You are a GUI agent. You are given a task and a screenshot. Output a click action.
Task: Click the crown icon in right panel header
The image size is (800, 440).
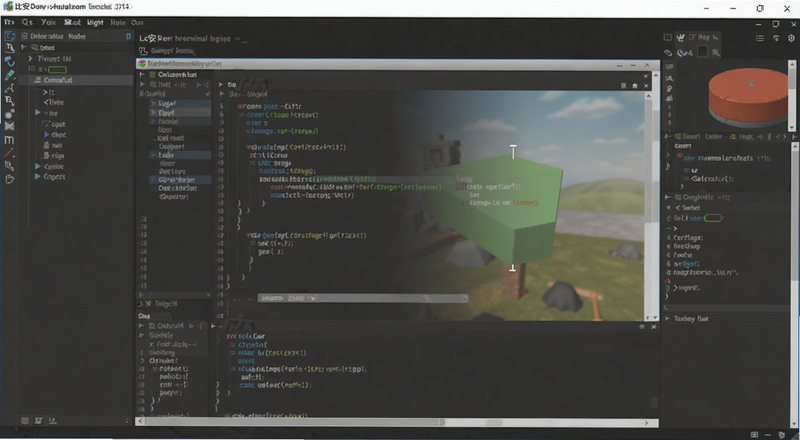coord(680,37)
